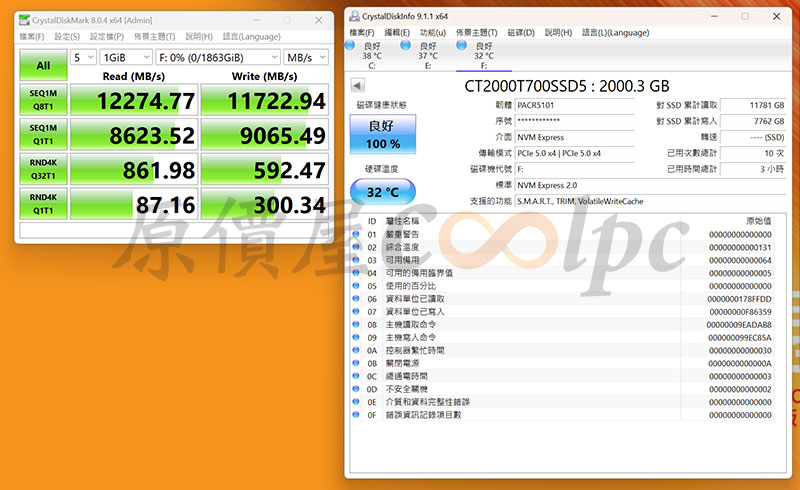Open the test size dropdown showing 1GiB
This screenshot has width=800, height=490.
(126, 57)
